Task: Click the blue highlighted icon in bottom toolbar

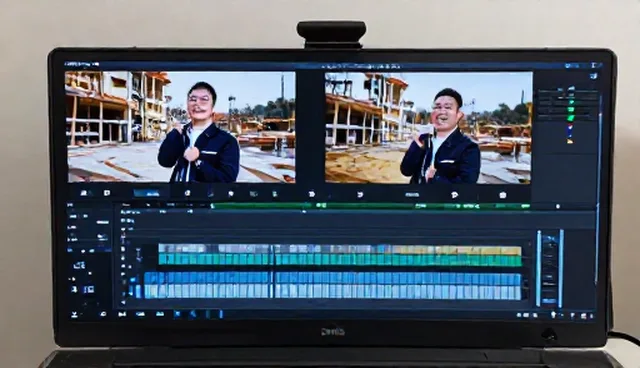Action: click(x=177, y=314)
